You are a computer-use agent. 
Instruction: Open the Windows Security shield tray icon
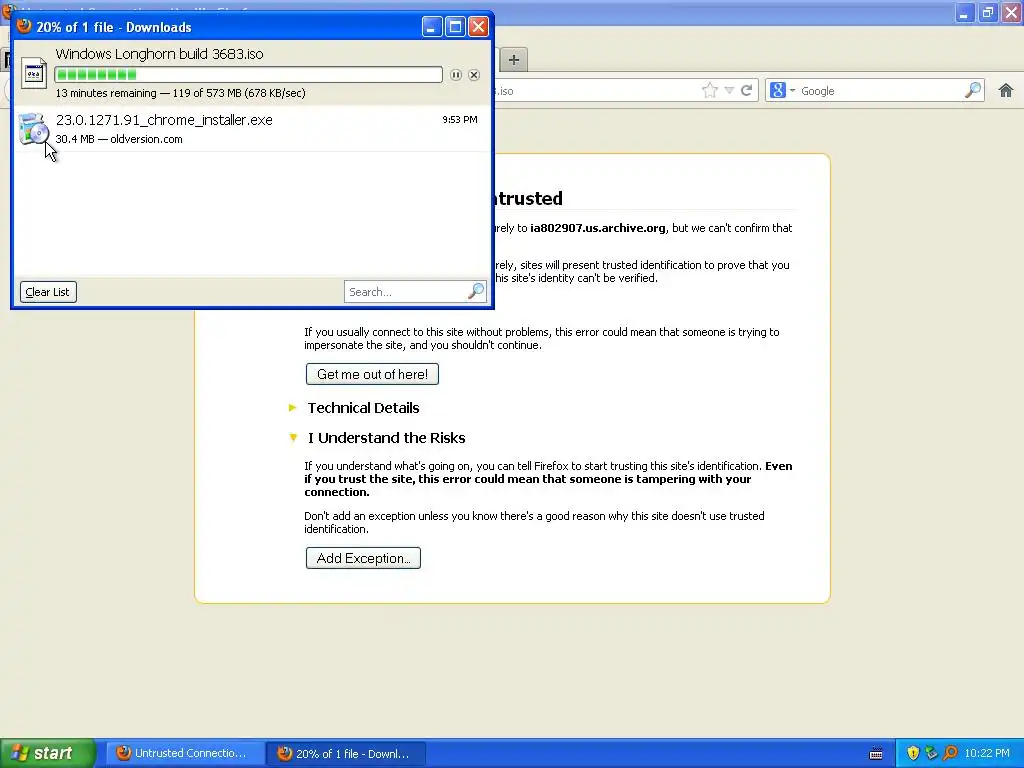click(x=913, y=754)
